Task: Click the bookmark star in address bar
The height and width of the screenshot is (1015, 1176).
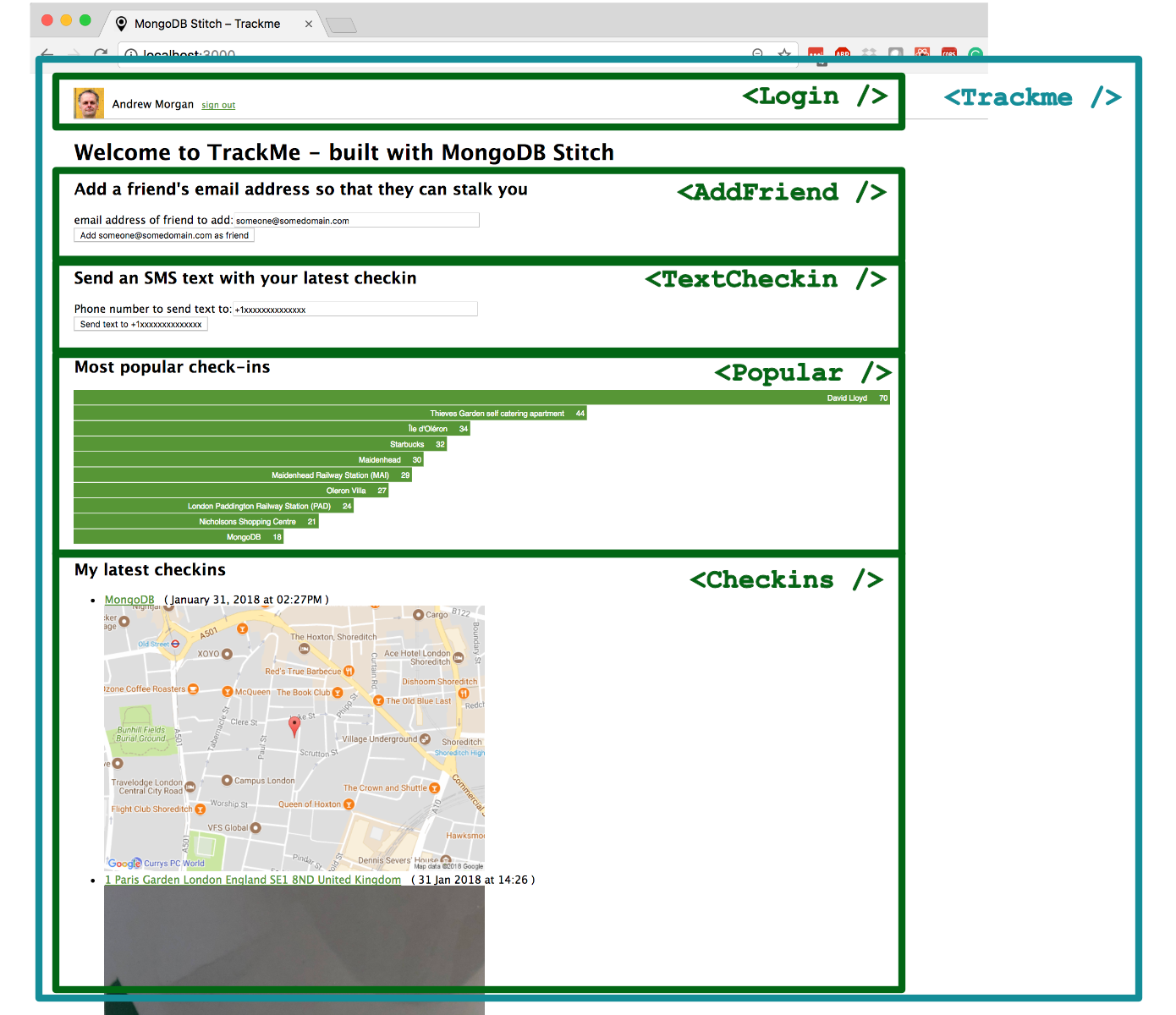Action: click(784, 53)
